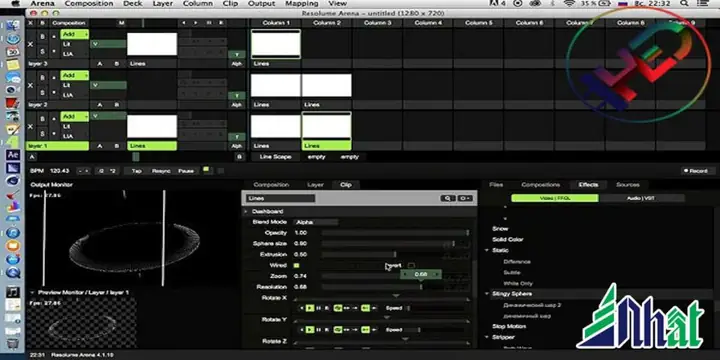Click the composition X button above the layers
Viewport: 720px width, 360px height.
[31, 23]
